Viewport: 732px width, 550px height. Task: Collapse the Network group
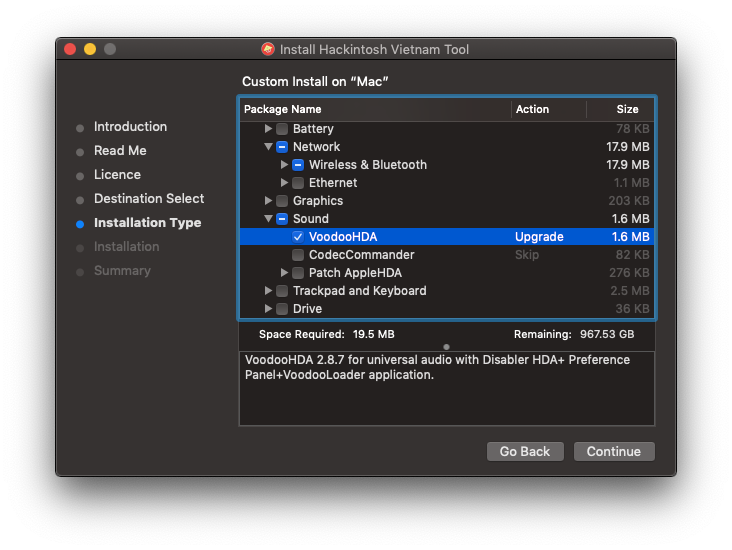(x=268, y=146)
